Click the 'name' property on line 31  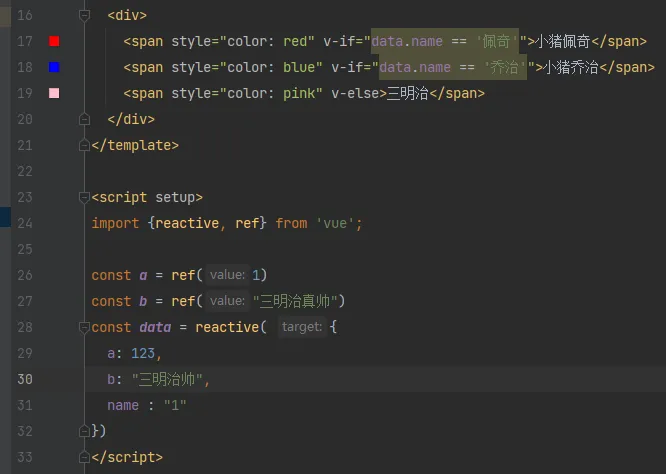click(x=123, y=406)
